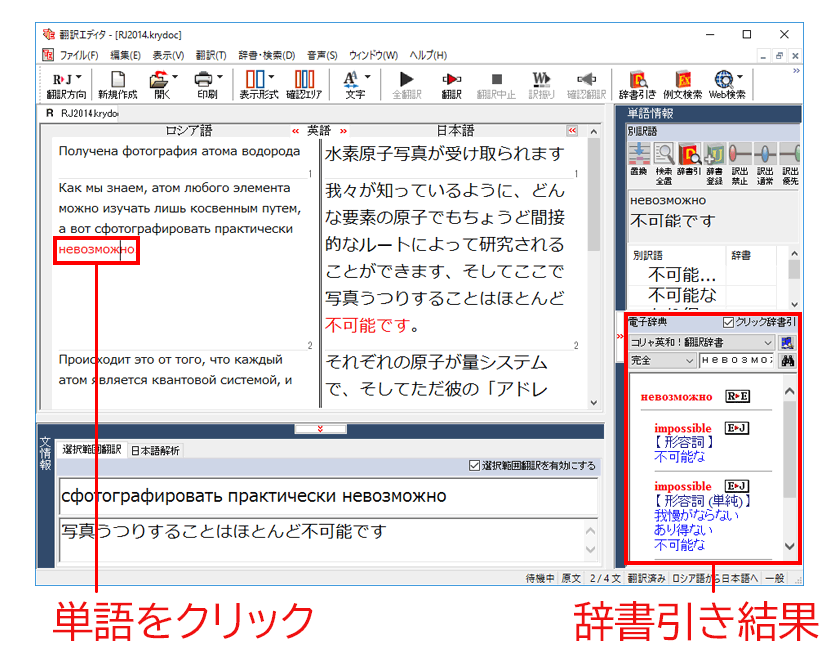Click the 辞書登録 register icon

click(x=714, y=154)
